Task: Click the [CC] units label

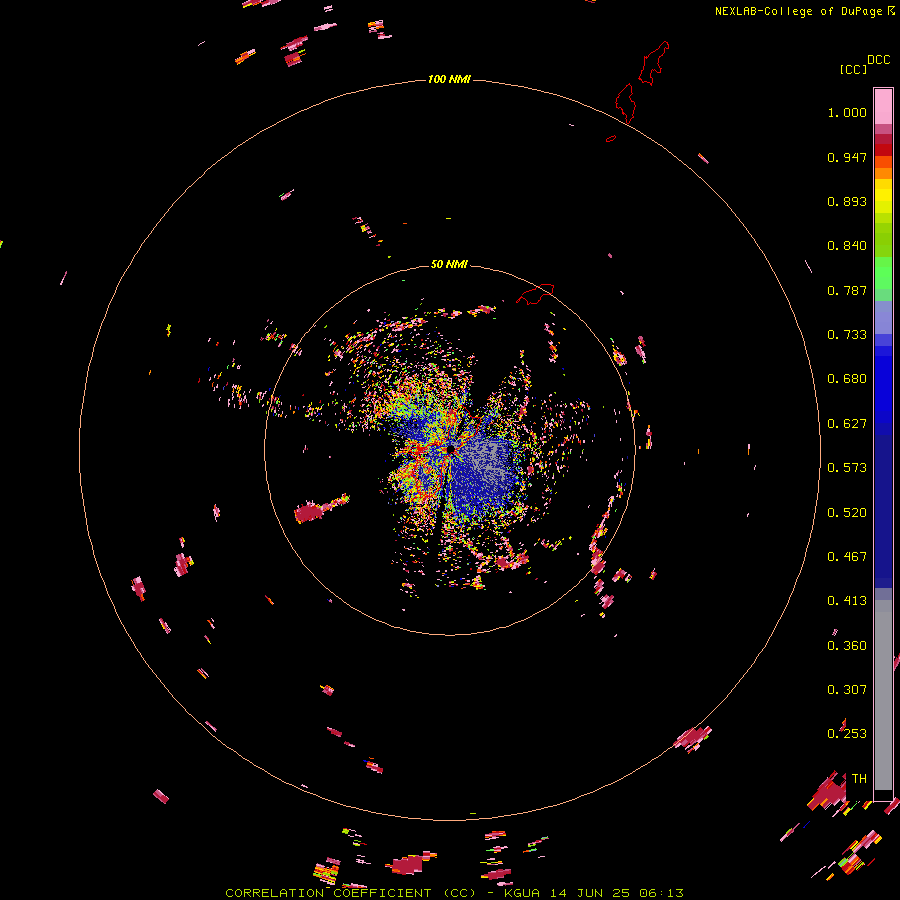Action: (x=853, y=69)
